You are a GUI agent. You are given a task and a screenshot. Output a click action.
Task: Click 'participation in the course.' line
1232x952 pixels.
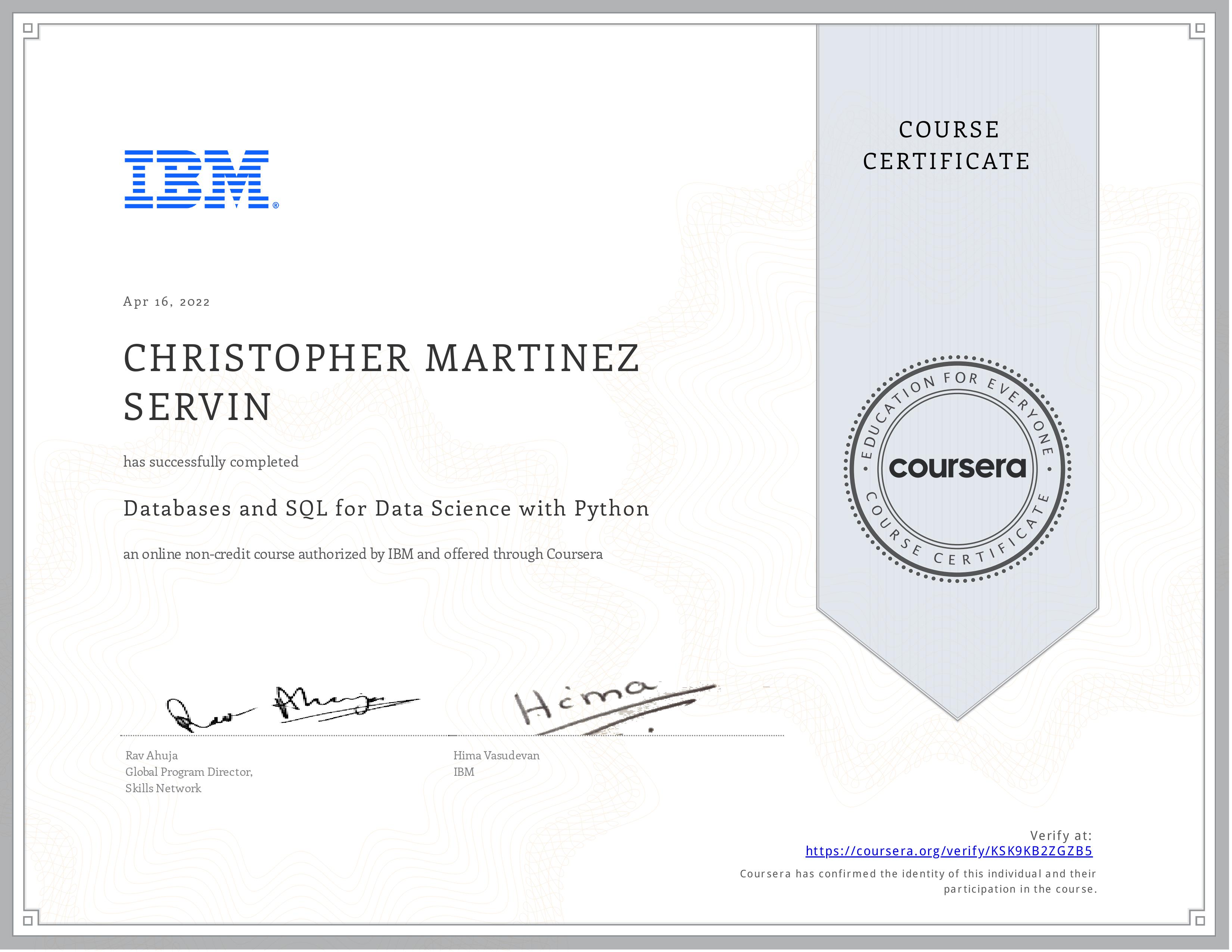[1020, 889]
